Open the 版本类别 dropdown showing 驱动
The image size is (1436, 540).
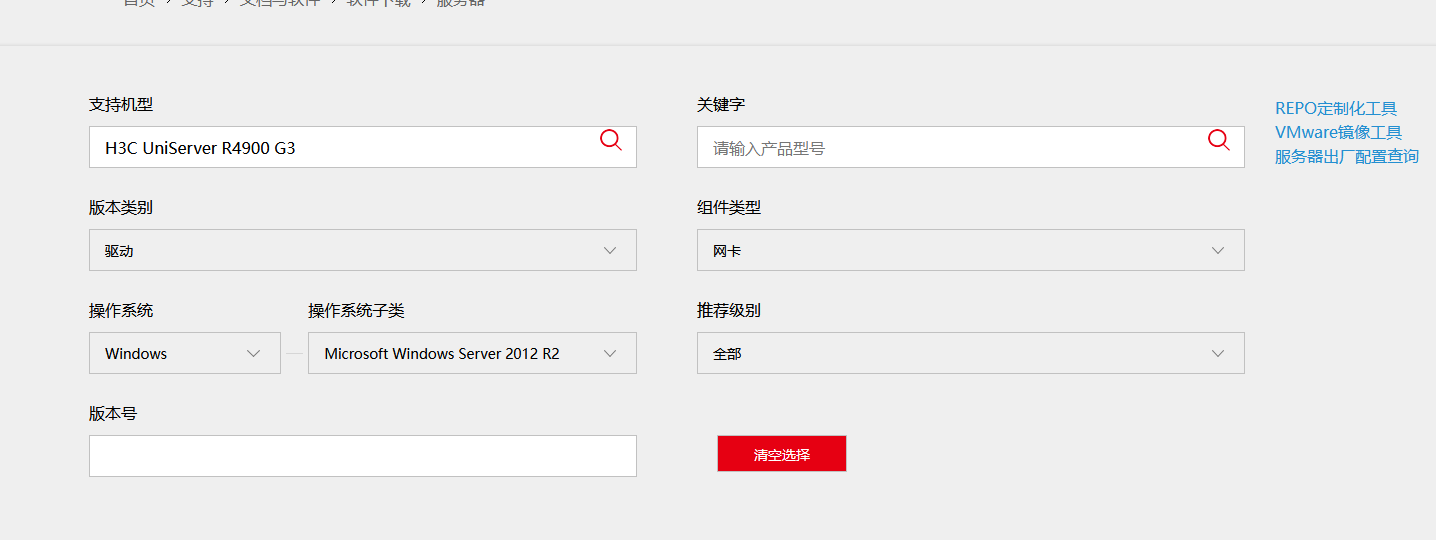point(363,250)
